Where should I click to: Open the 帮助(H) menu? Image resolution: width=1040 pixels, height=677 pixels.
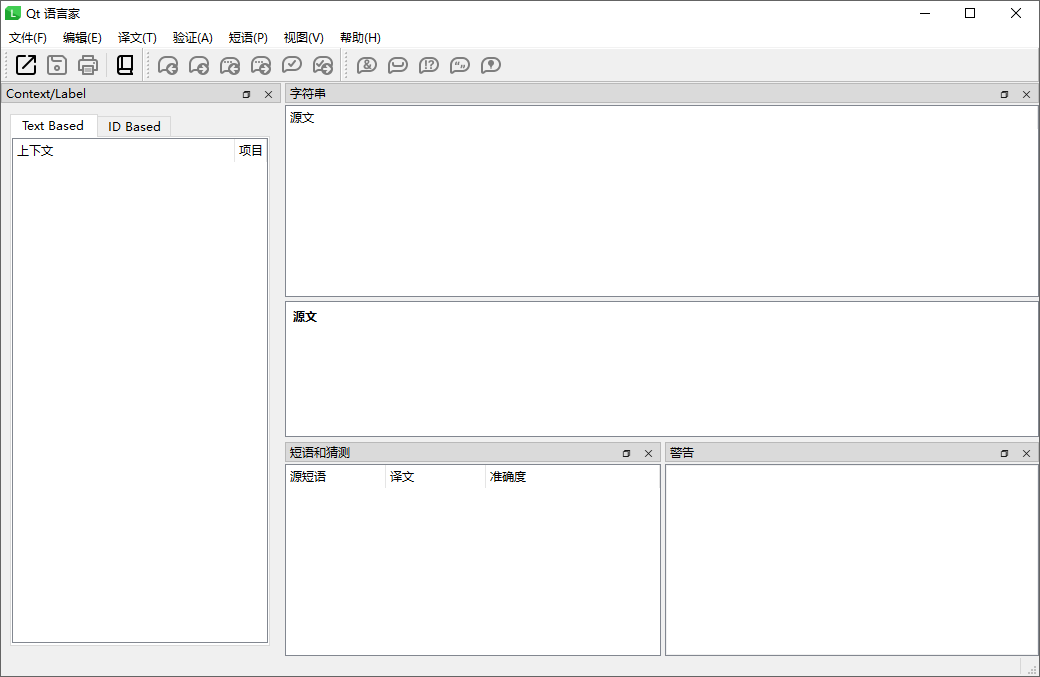[360, 38]
